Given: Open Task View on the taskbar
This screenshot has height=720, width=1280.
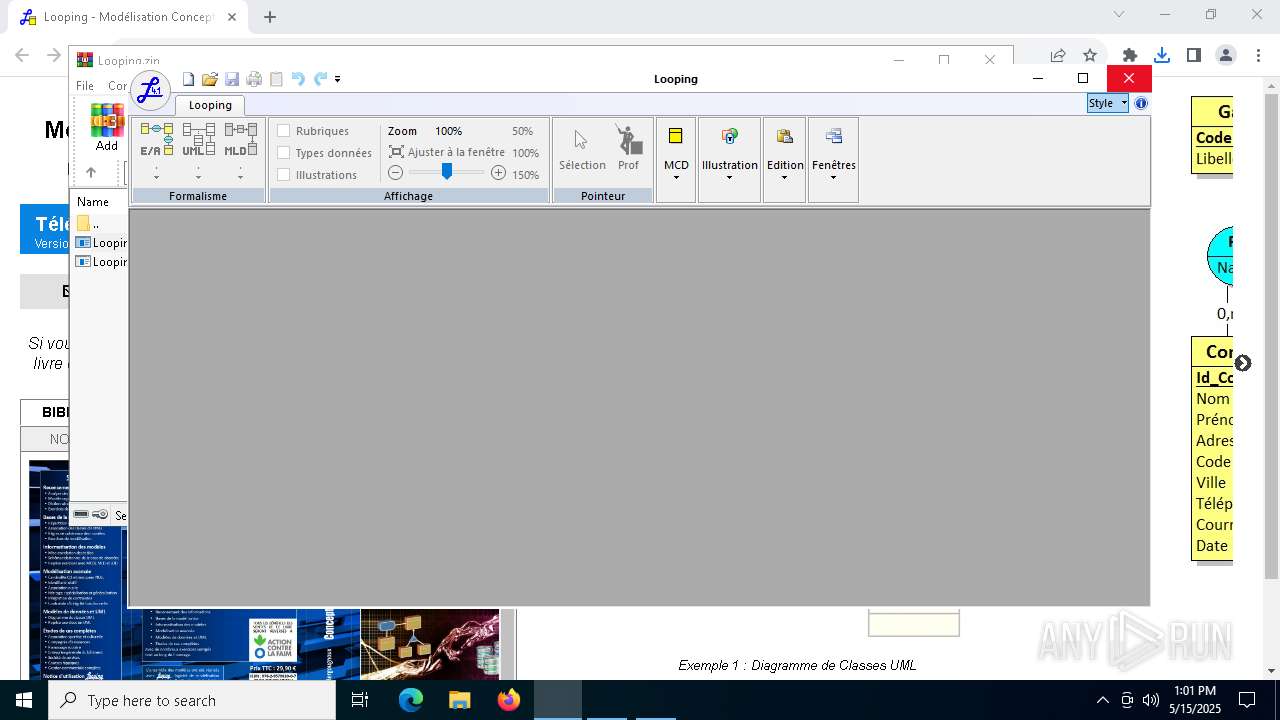Looking at the screenshot, I should coord(360,700).
